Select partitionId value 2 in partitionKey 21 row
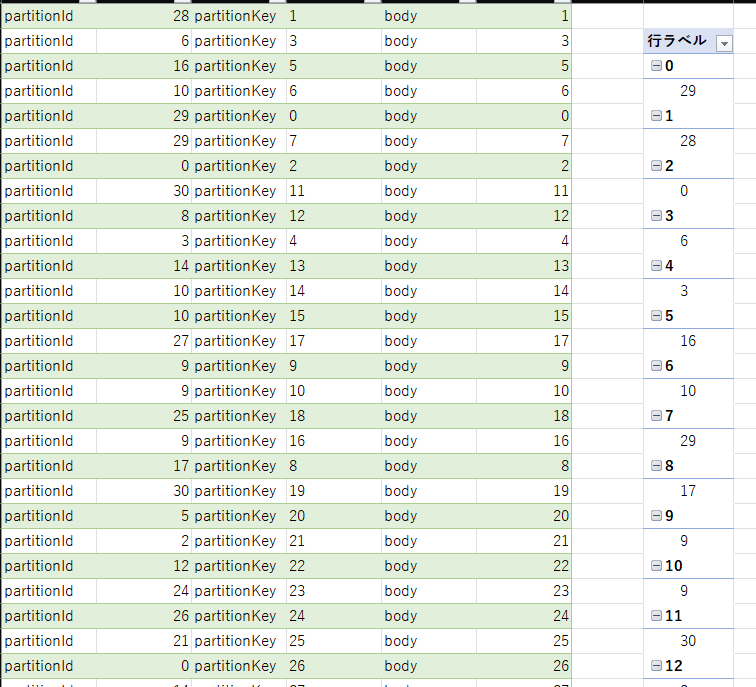The image size is (756, 687). pos(144,541)
